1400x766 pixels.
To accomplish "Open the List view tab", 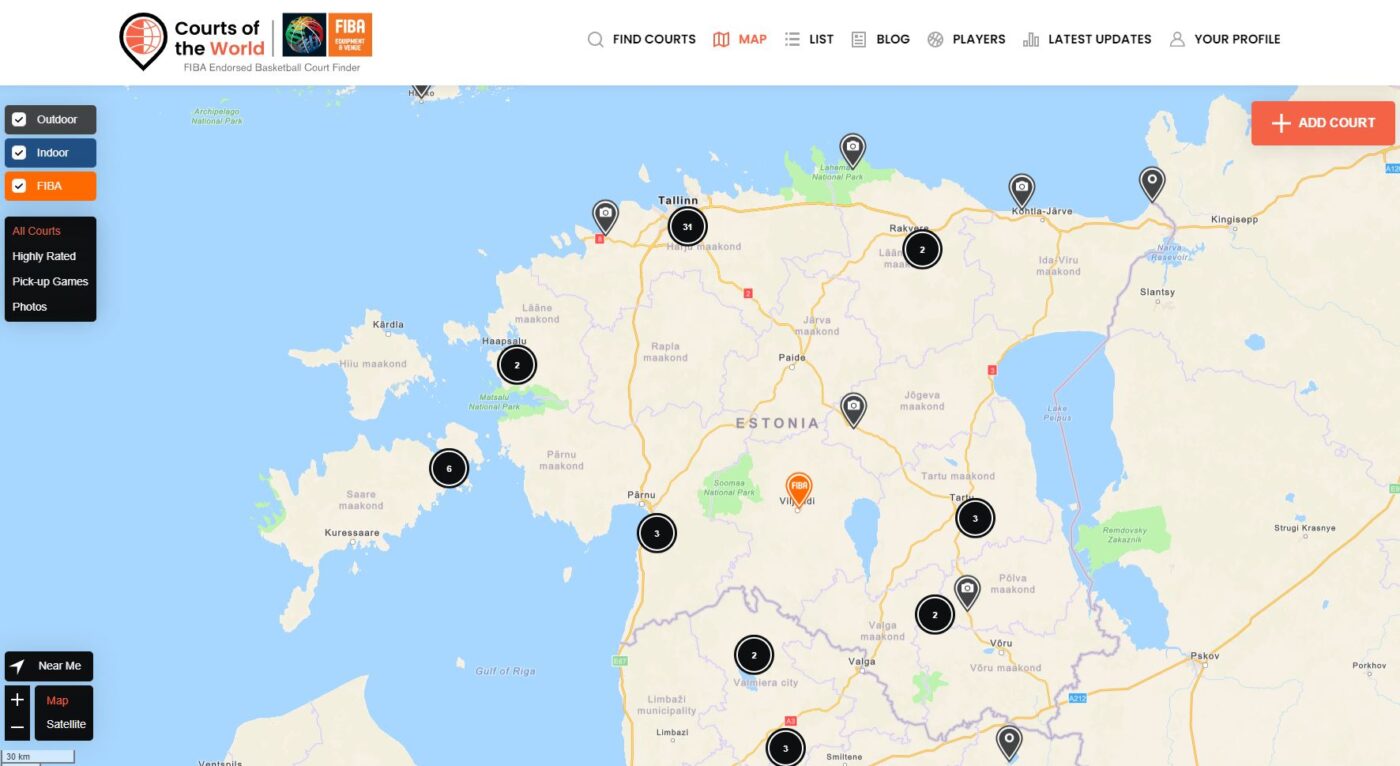I will click(809, 39).
